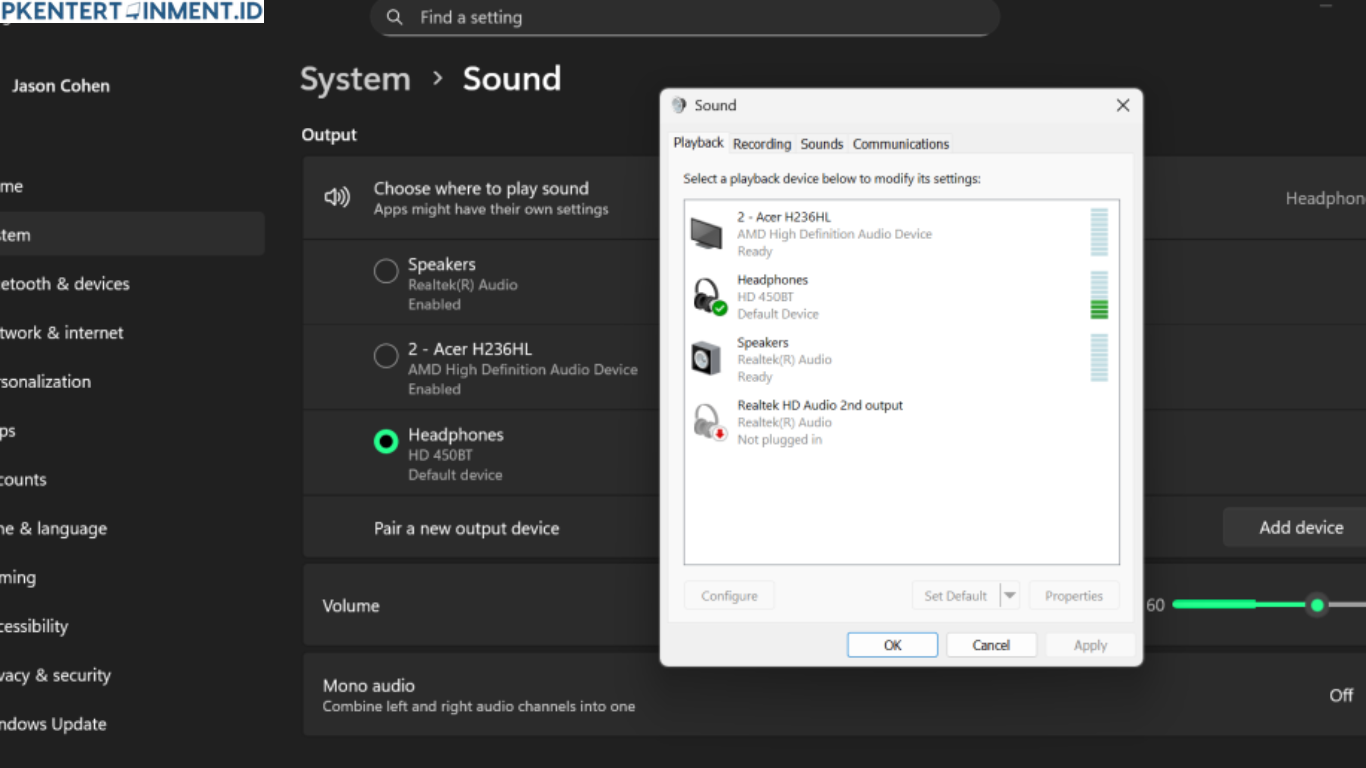Viewport: 1366px width, 768px height.
Task: Click the Acer H236HL monitor speaker icon
Action: coord(708,231)
